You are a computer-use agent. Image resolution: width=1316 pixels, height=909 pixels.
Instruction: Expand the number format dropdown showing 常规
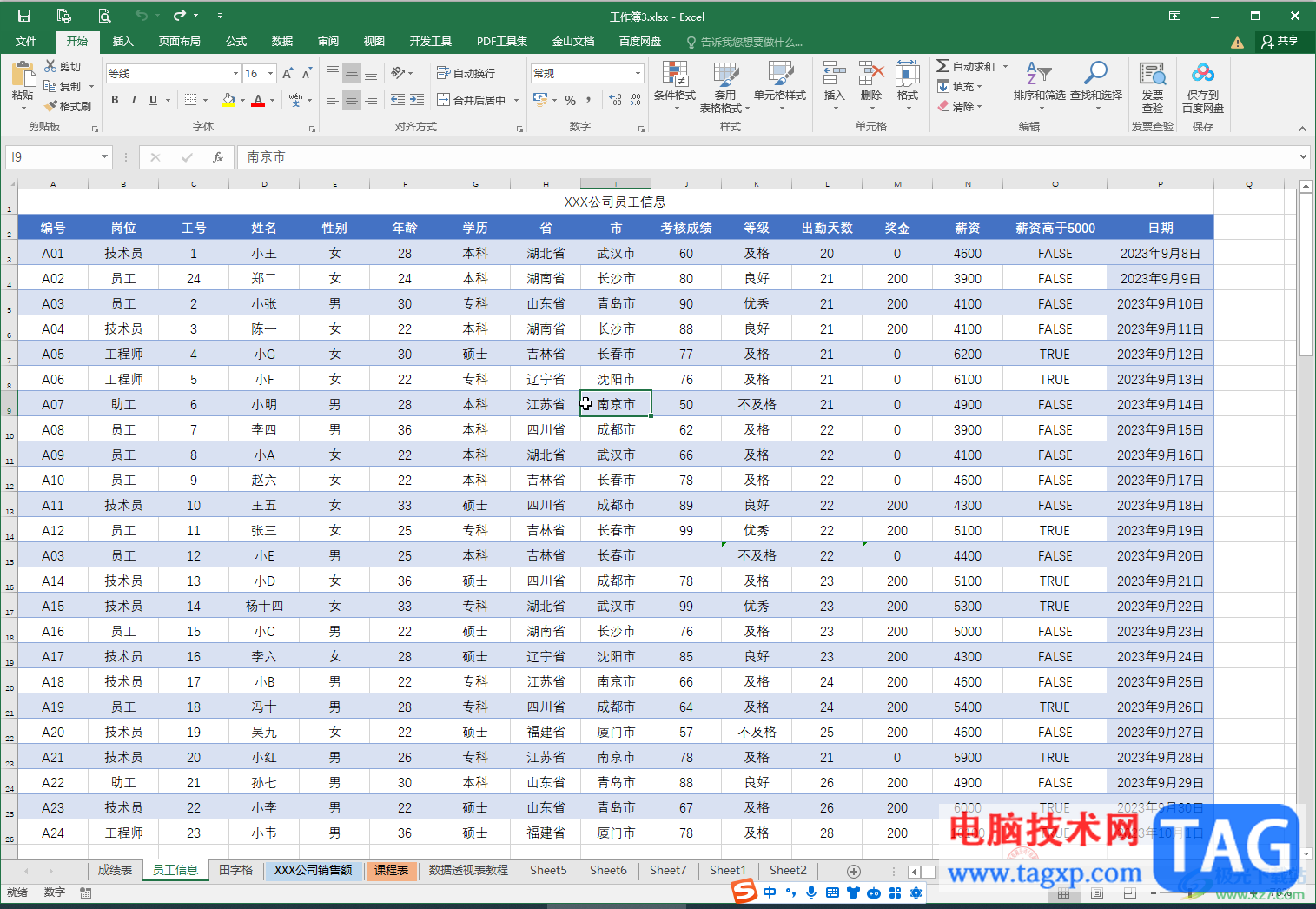(x=638, y=74)
